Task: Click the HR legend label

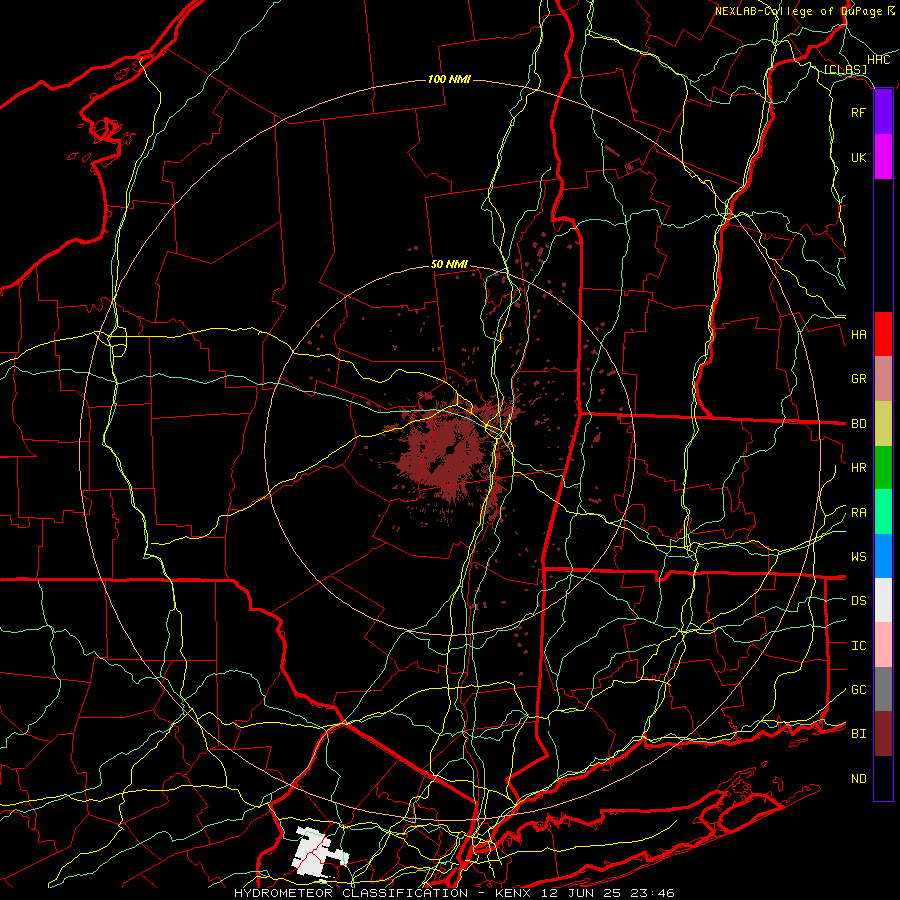Action: tap(858, 468)
